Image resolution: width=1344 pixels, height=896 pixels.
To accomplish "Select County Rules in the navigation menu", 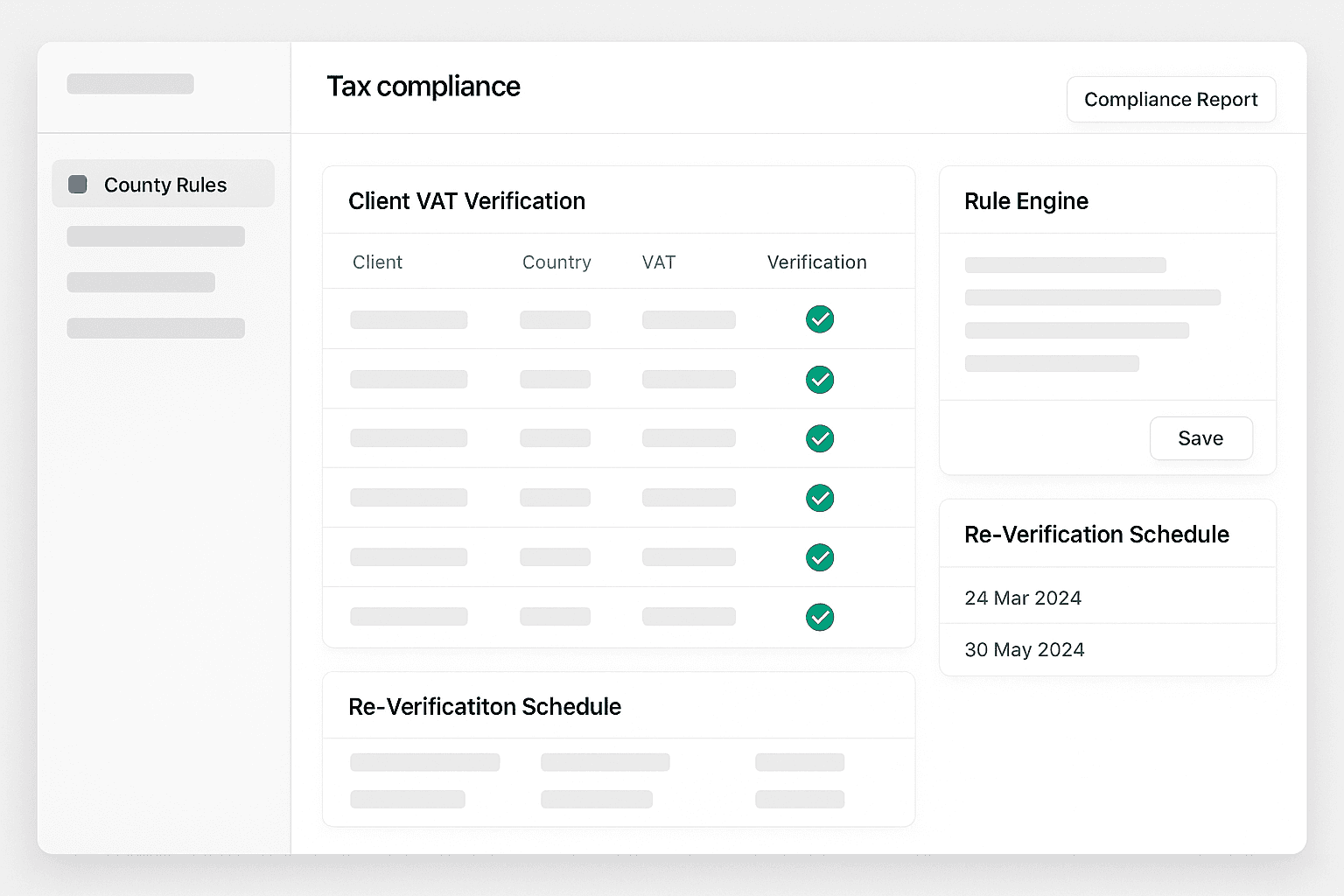I will pos(165,184).
